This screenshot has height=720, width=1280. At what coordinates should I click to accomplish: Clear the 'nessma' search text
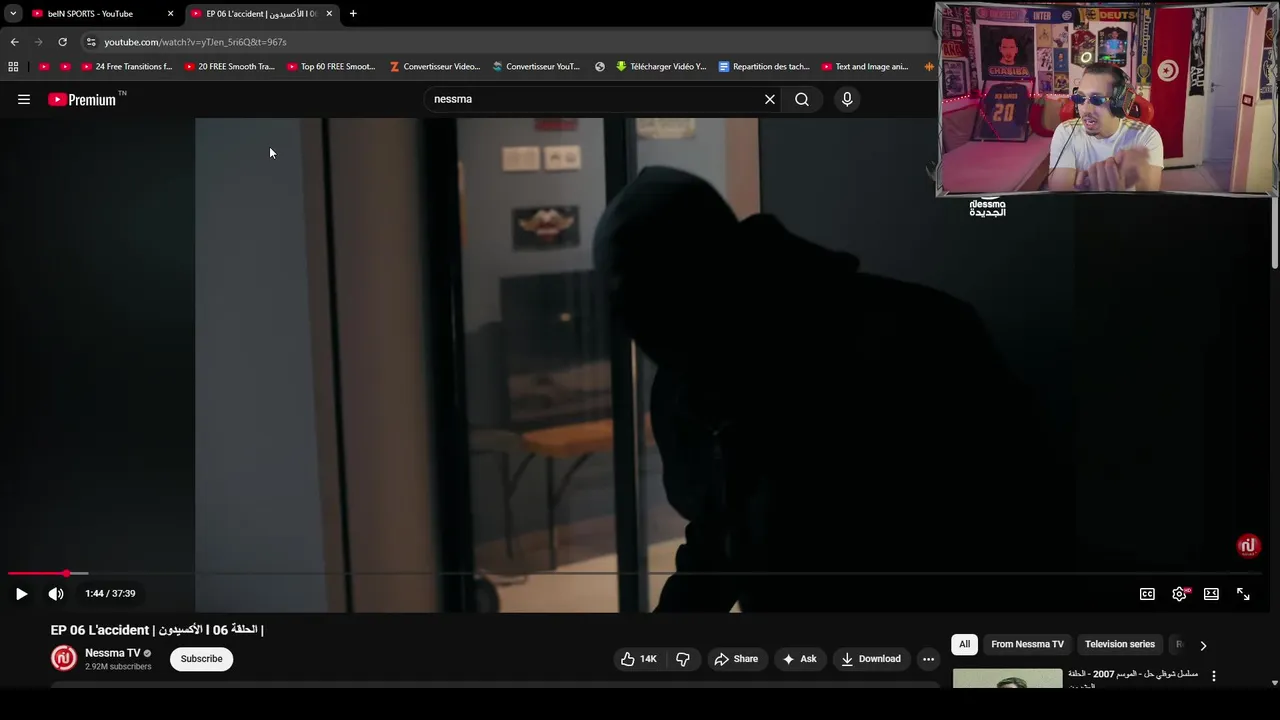point(770,99)
